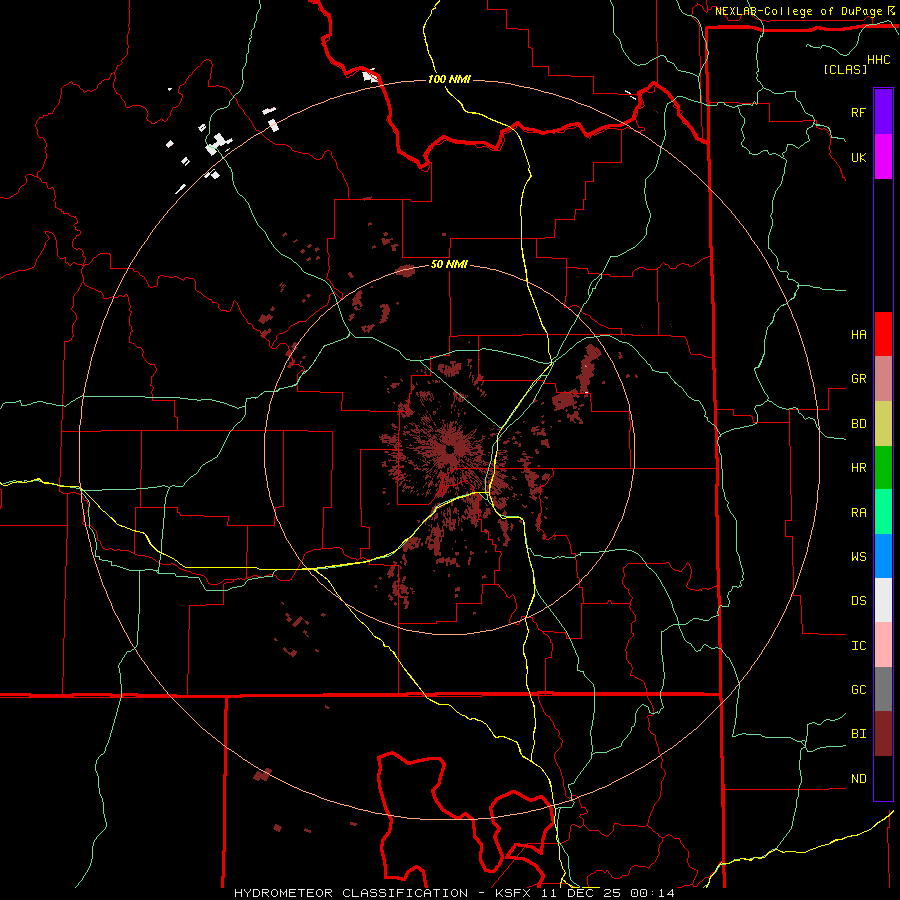Click the HA legend label
The width and height of the screenshot is (900, 900).
[x=858, y=335]
